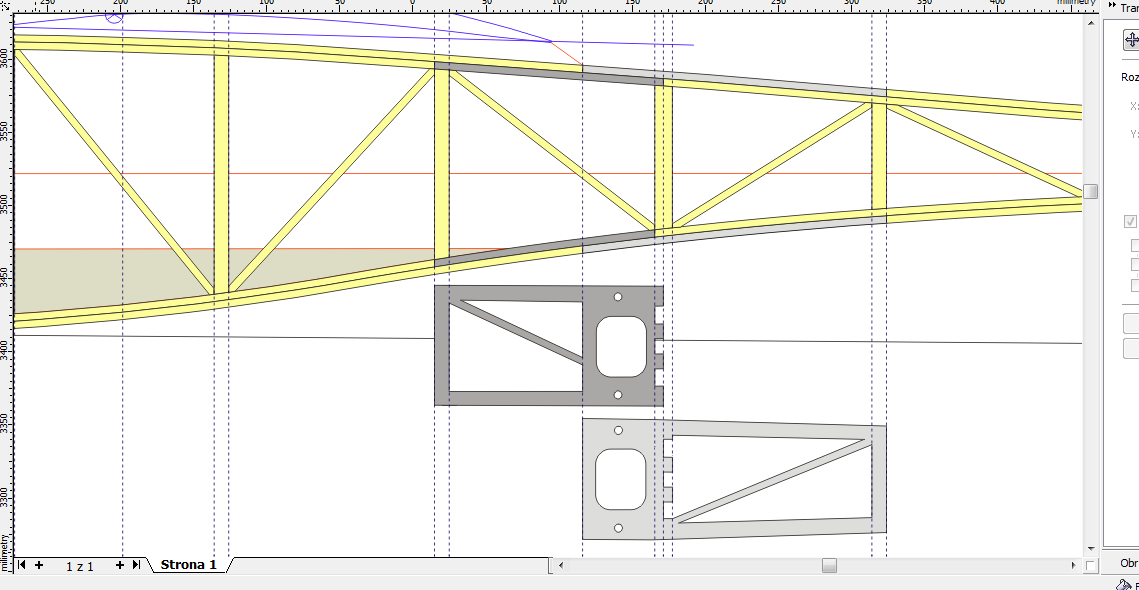1139x590 pixels.
Task: Toggle the checked checkbox in Transformations docker
Action: click(x=1131, y=222)
